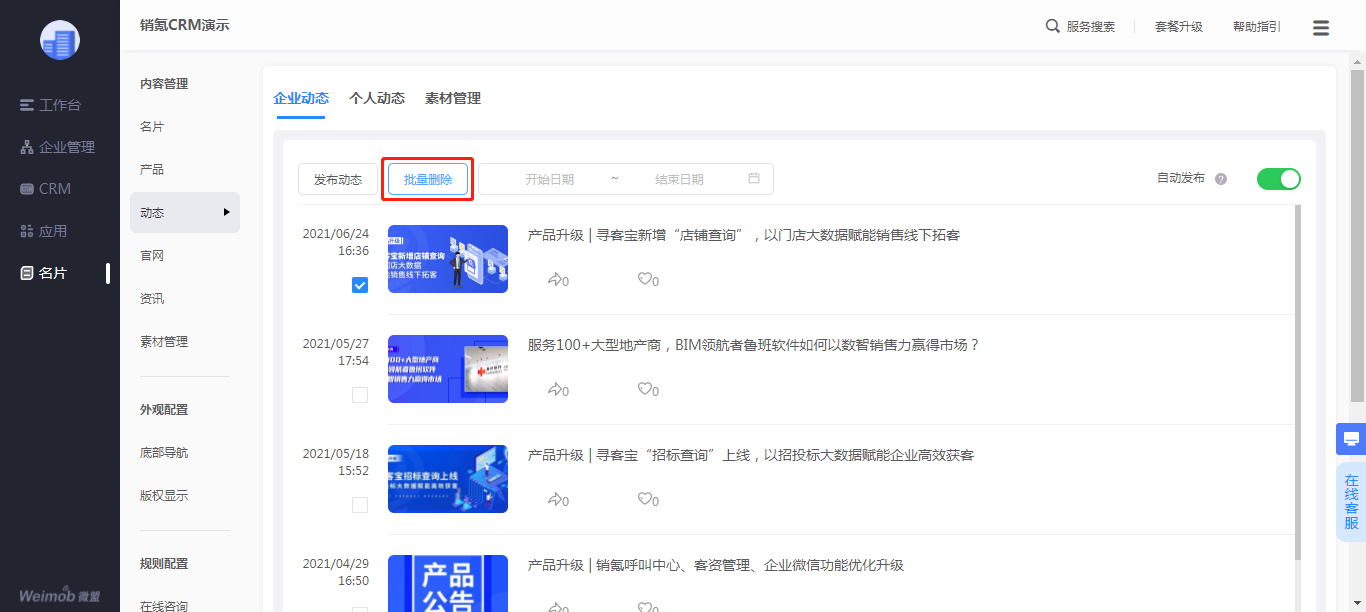This screenshot has width=1366, height=612.
Task: Click the 开始日期 field
Action: 549,179
